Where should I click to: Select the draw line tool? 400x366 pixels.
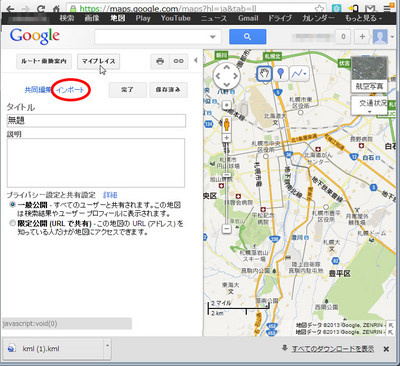coord(299,73)
